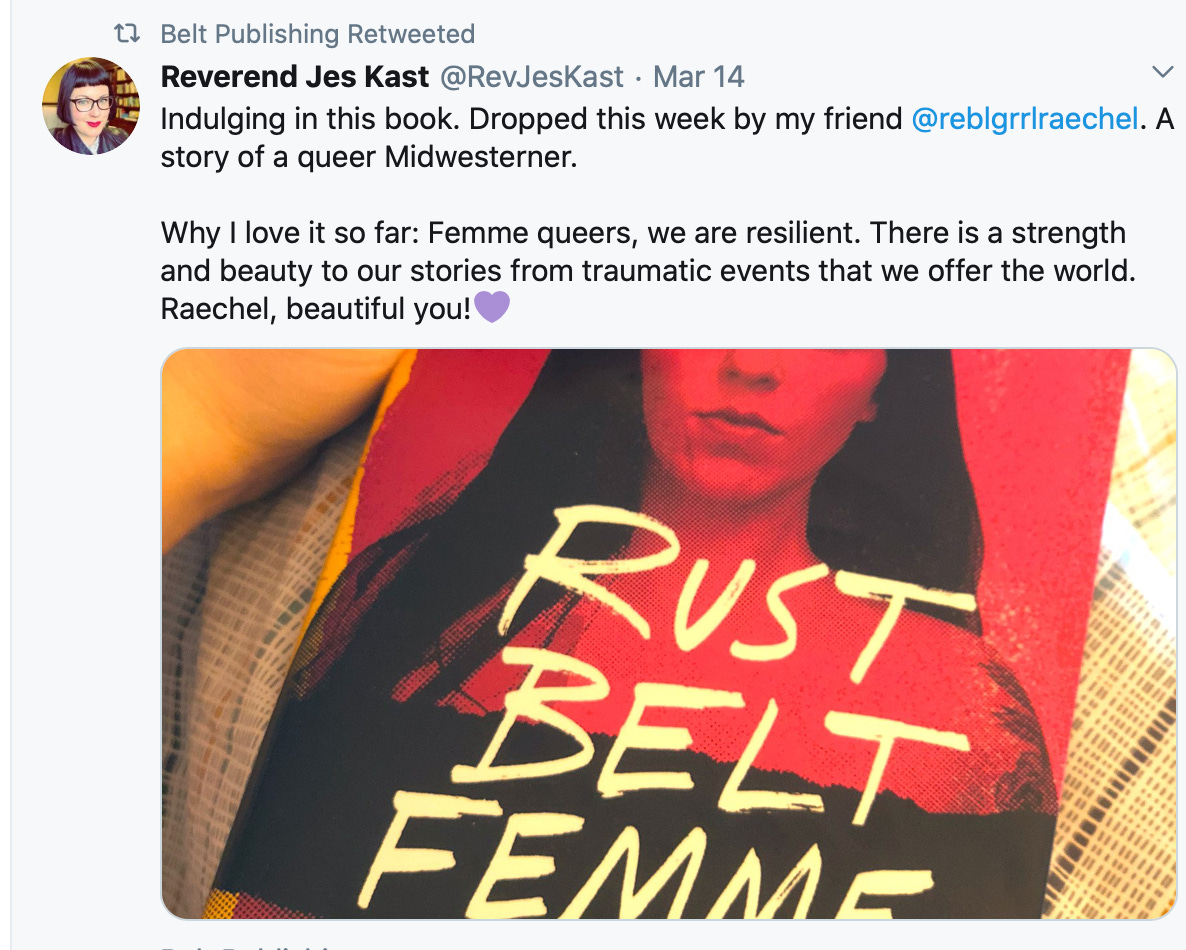Click the purple heart emoji

(492, 308)
